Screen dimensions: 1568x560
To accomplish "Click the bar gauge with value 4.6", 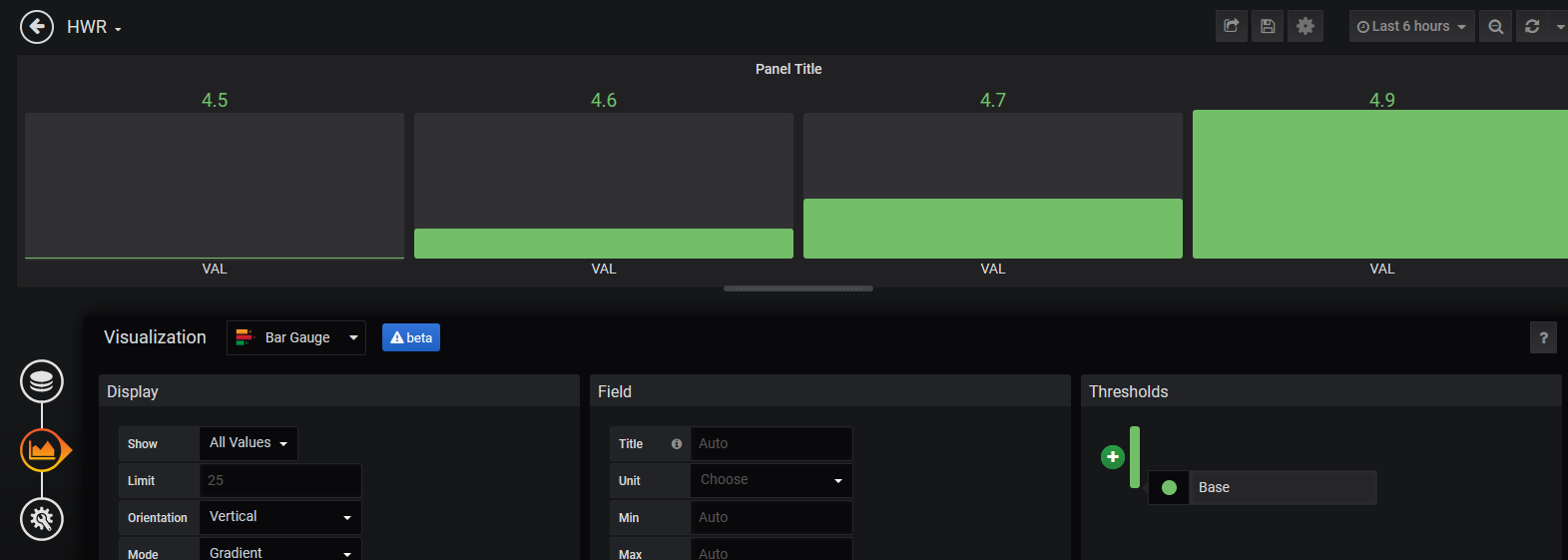I will tap(604, 185).
